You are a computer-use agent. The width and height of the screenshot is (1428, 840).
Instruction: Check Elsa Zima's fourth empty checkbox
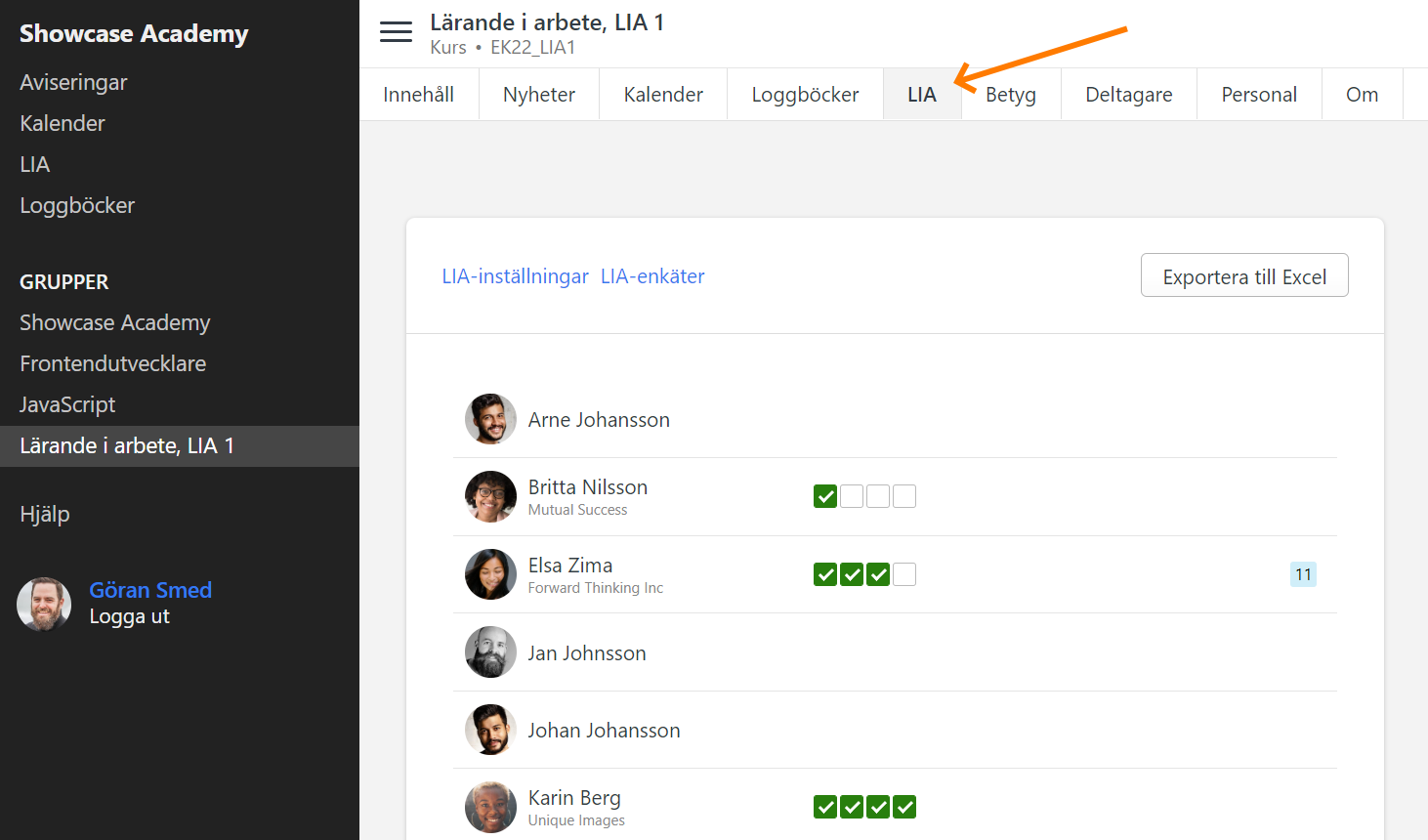(x=904, y=574)
